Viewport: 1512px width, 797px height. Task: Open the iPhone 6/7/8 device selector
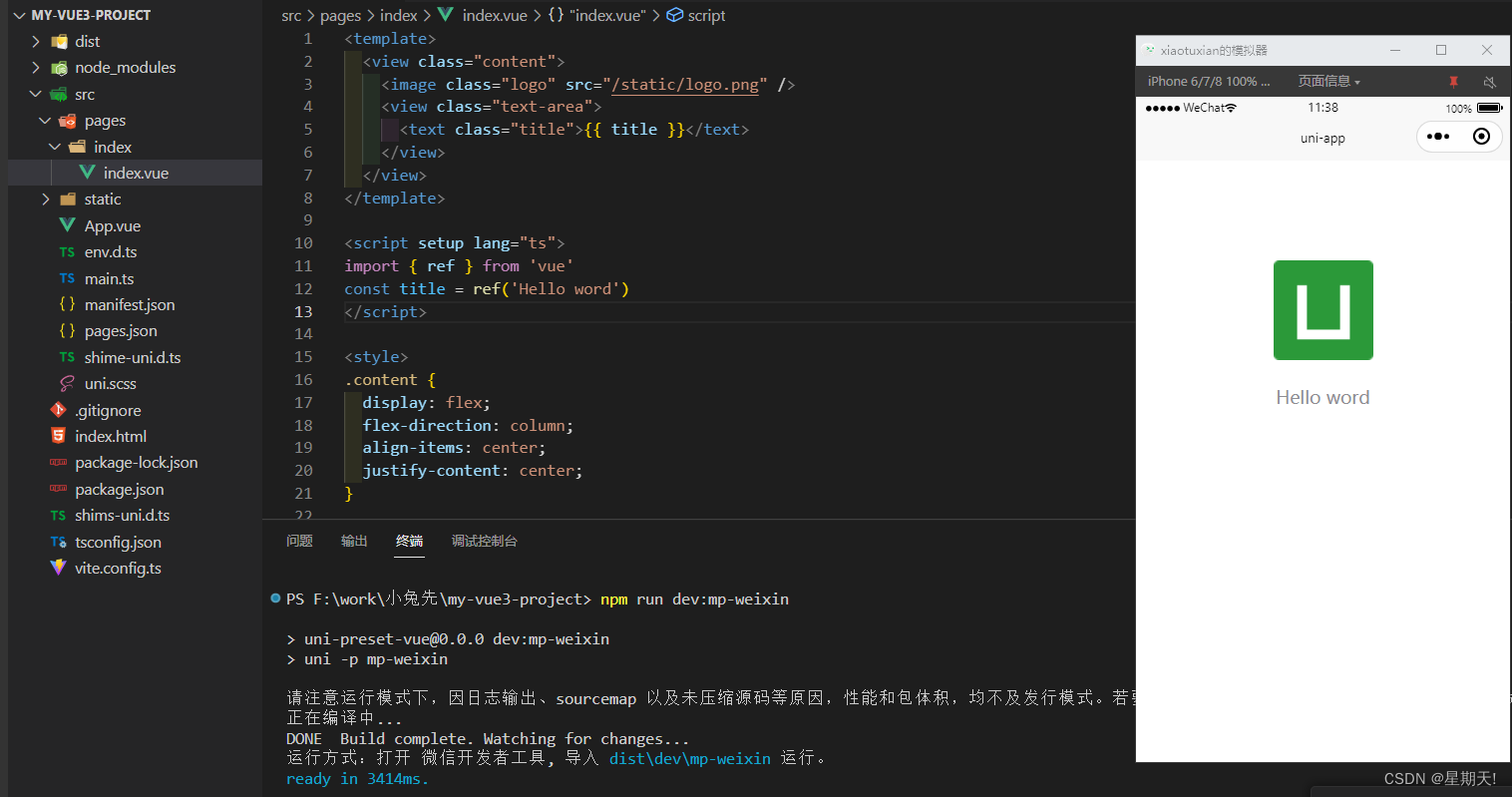coord(1209,82)
